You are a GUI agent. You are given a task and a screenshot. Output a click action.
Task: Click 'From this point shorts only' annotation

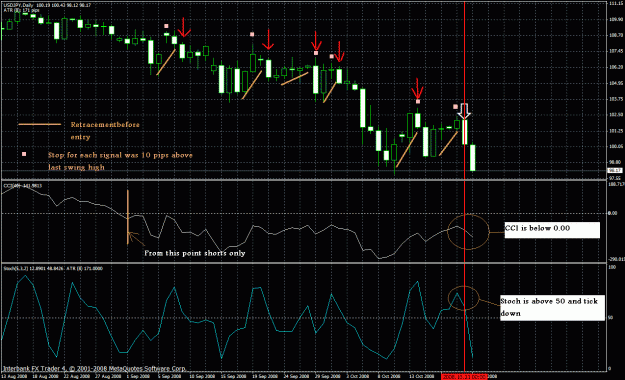195,253
